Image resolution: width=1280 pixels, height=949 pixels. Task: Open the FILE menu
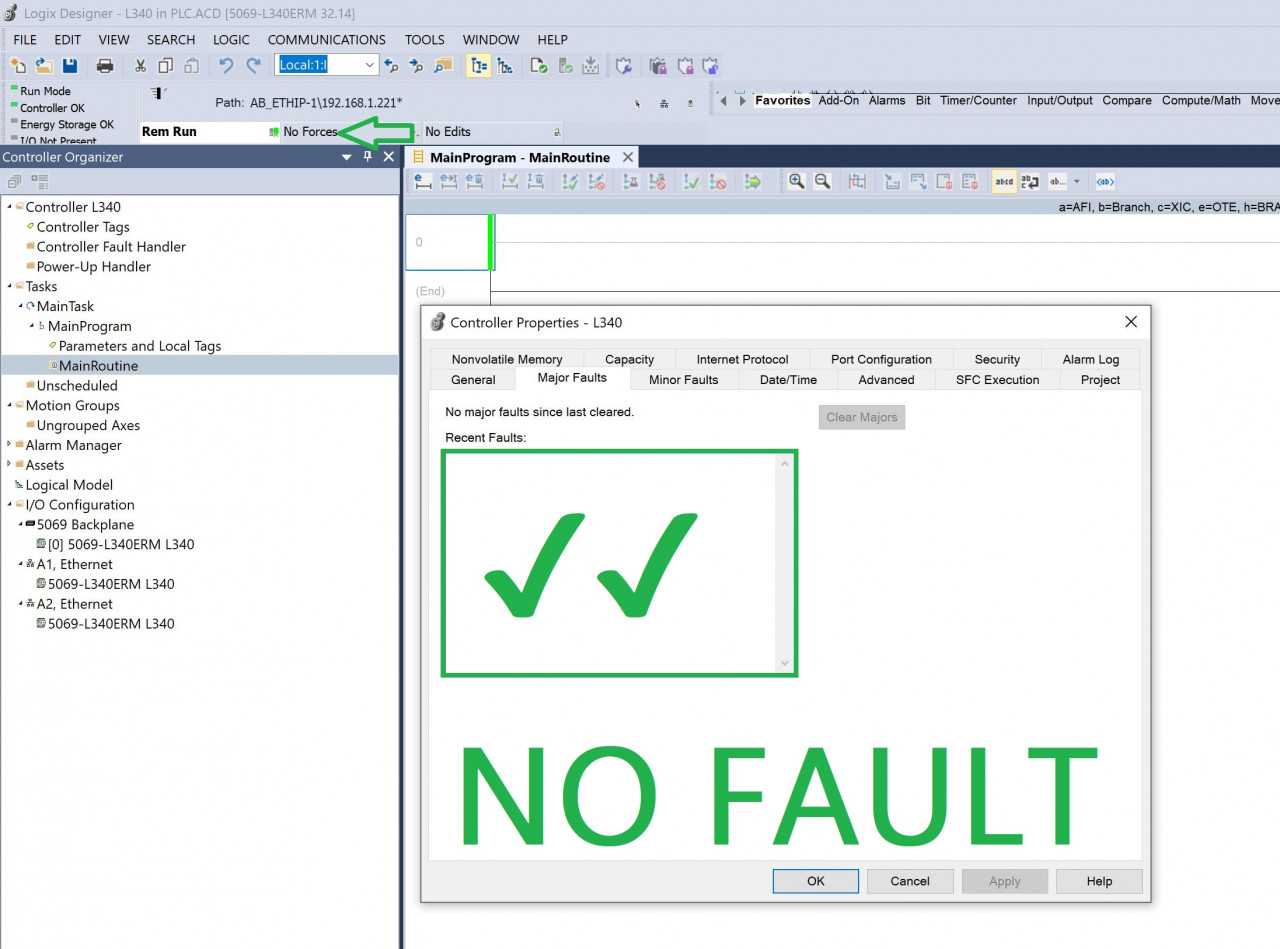click(x=25, y=40)
